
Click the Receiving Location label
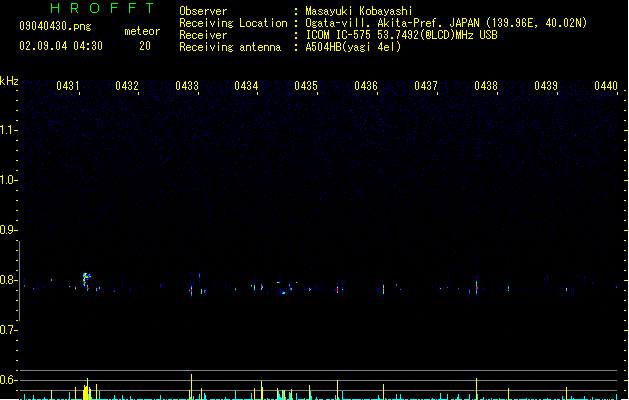tap(233, 23)
